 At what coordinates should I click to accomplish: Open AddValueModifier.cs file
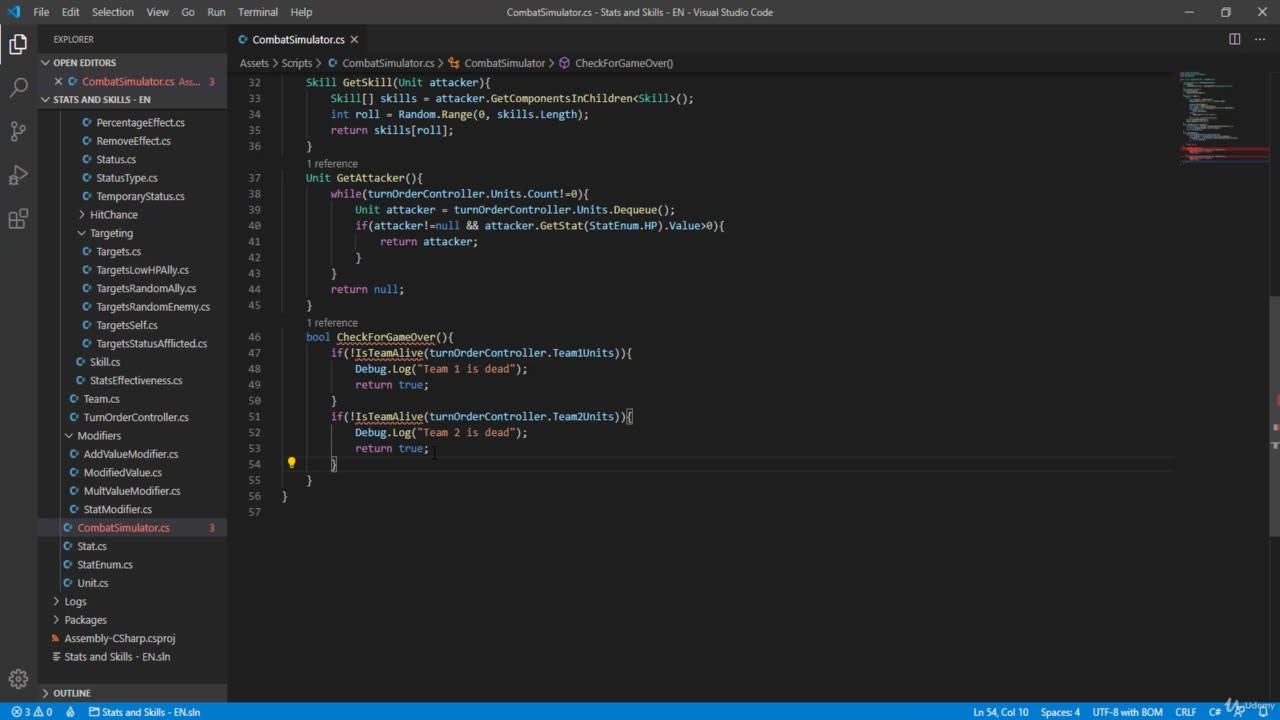pos(131,454)
